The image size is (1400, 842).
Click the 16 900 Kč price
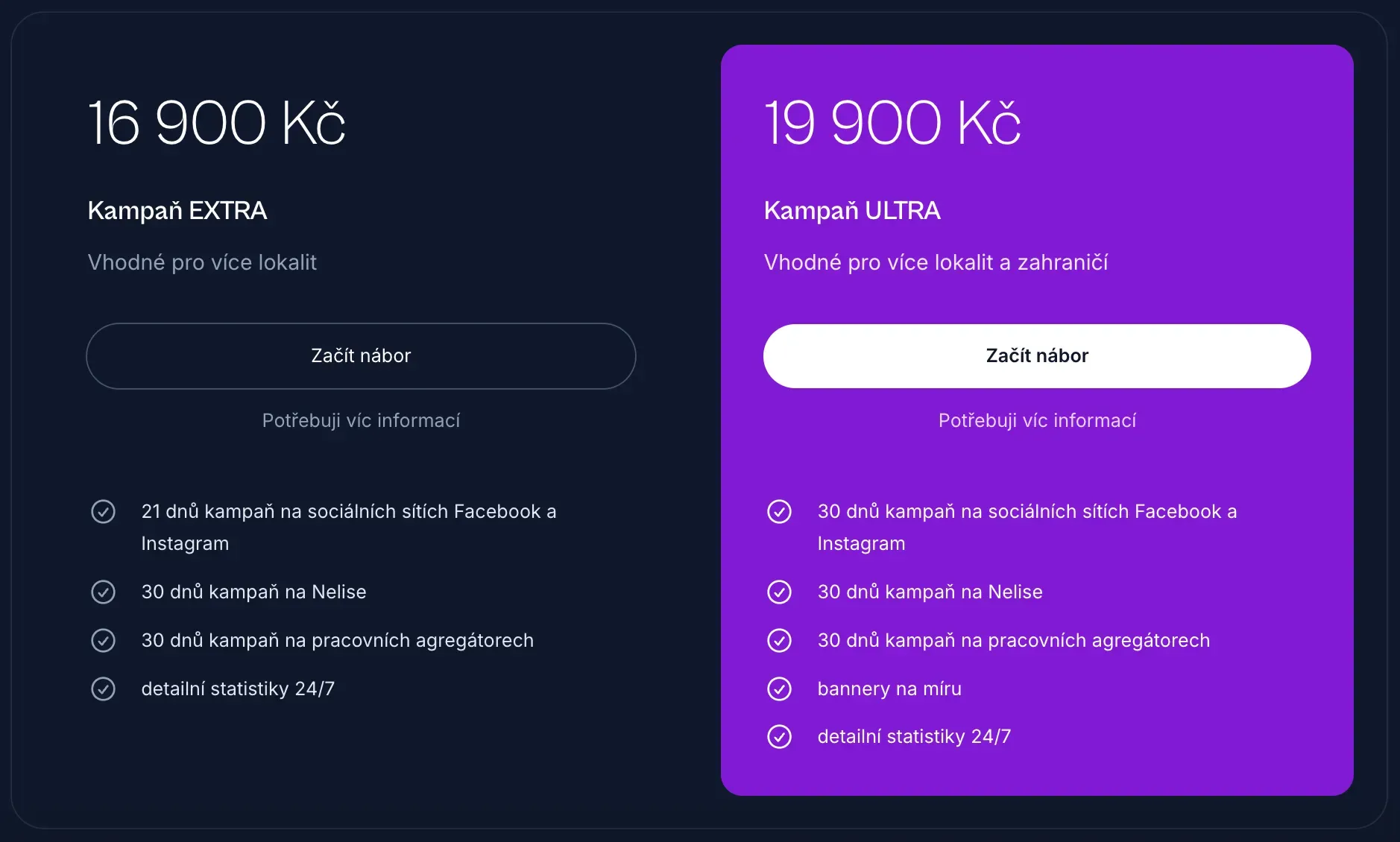point(216,123)
